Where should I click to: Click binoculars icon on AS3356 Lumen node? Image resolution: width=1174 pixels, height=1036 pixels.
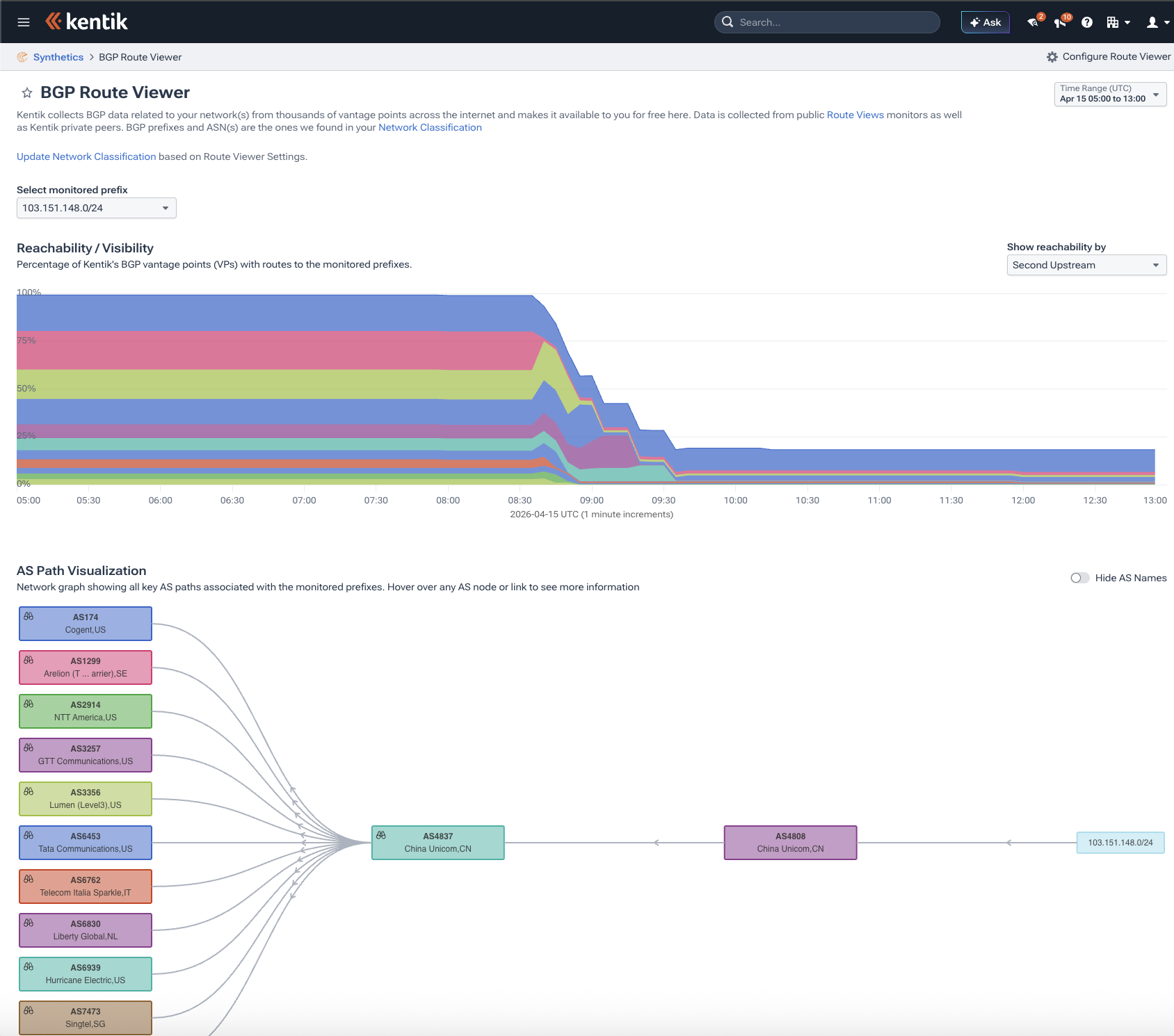(29, 791)
